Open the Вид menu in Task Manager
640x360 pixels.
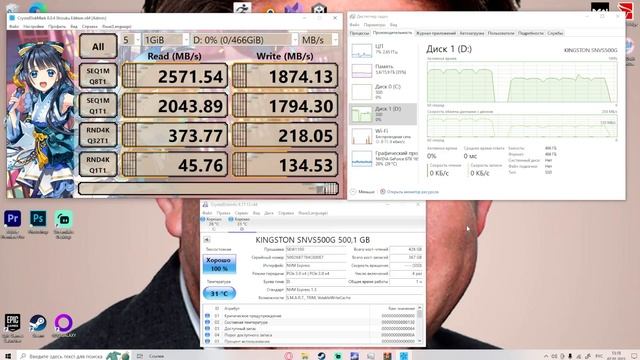[x=393, y=25]
